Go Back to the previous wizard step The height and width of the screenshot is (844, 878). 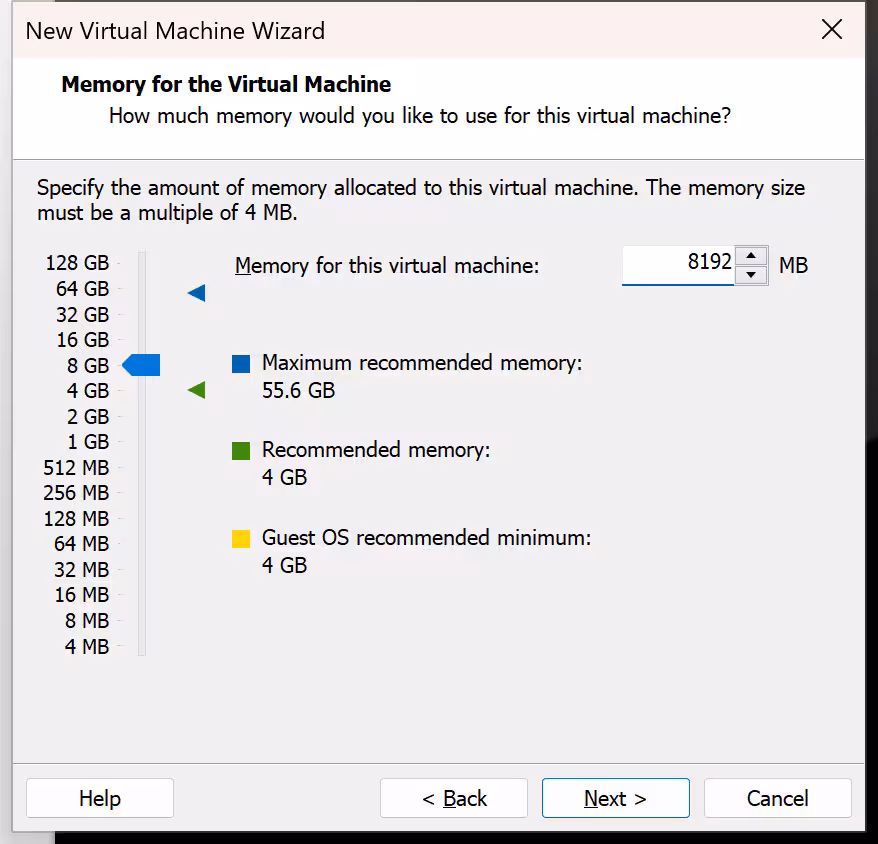[453, 798]
